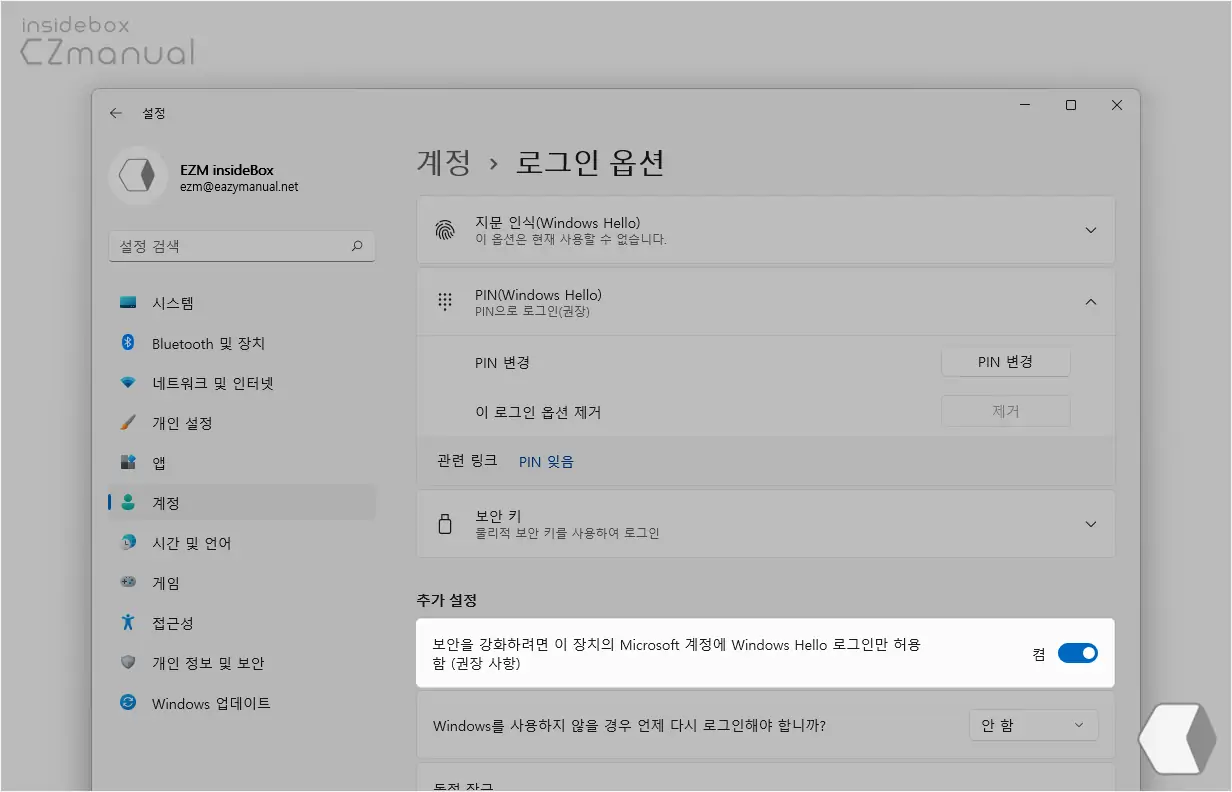1232x792 pixels.
Task: Click the 개인 설정 paintbrush icon
Action: (128, 423)
